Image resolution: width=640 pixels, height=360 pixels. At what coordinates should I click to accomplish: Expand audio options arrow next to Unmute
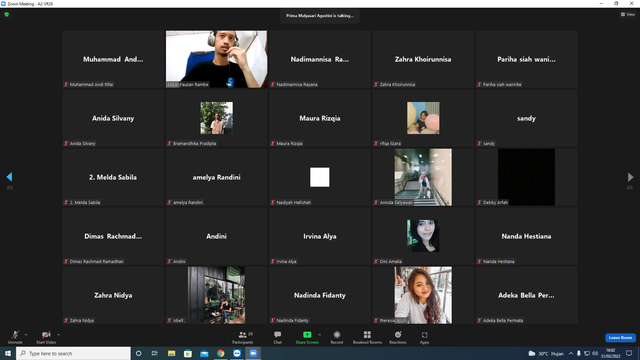[x=26, y=335]
